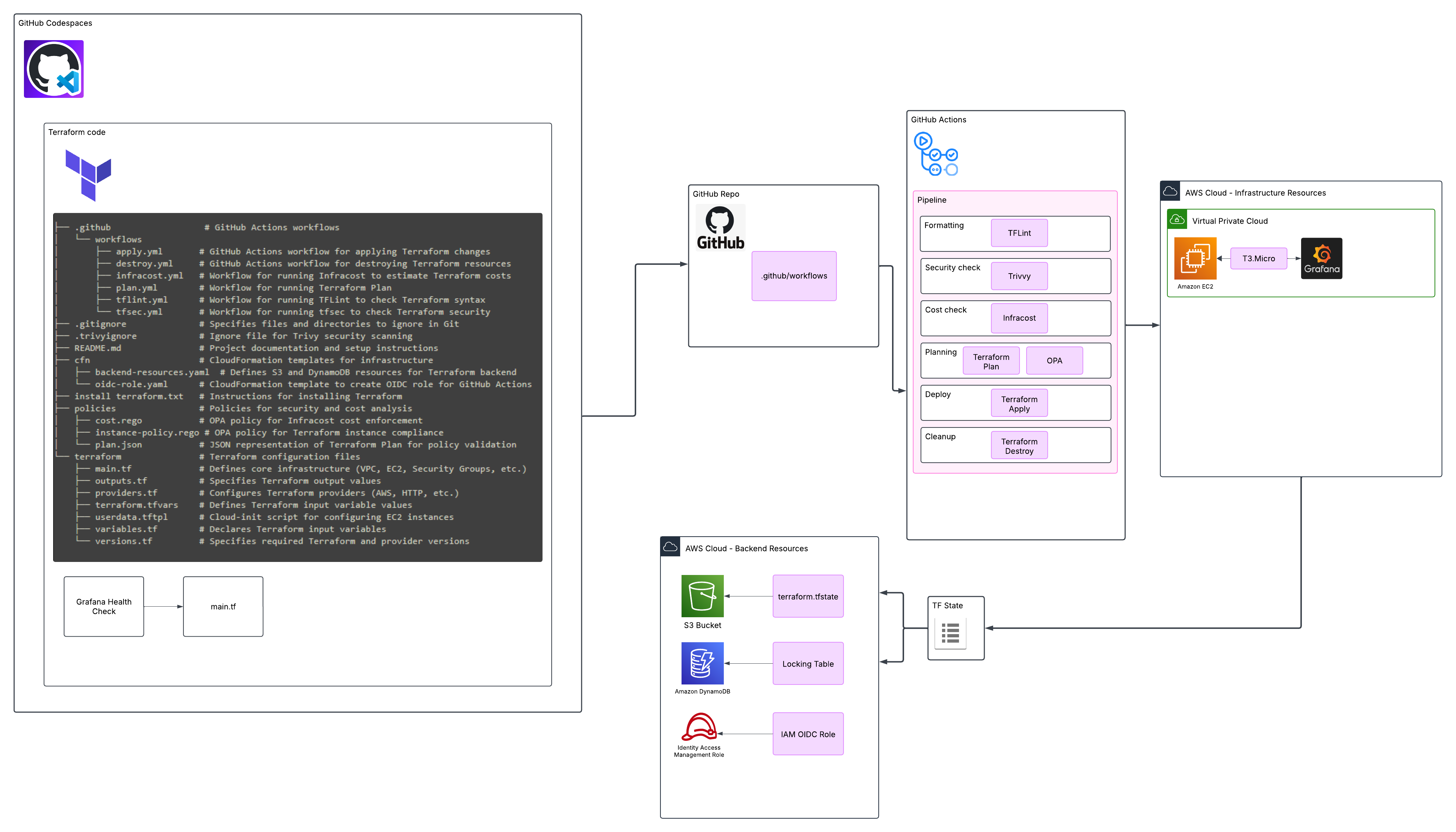Click plan.json in the file tree

click(x=118, y=445)
